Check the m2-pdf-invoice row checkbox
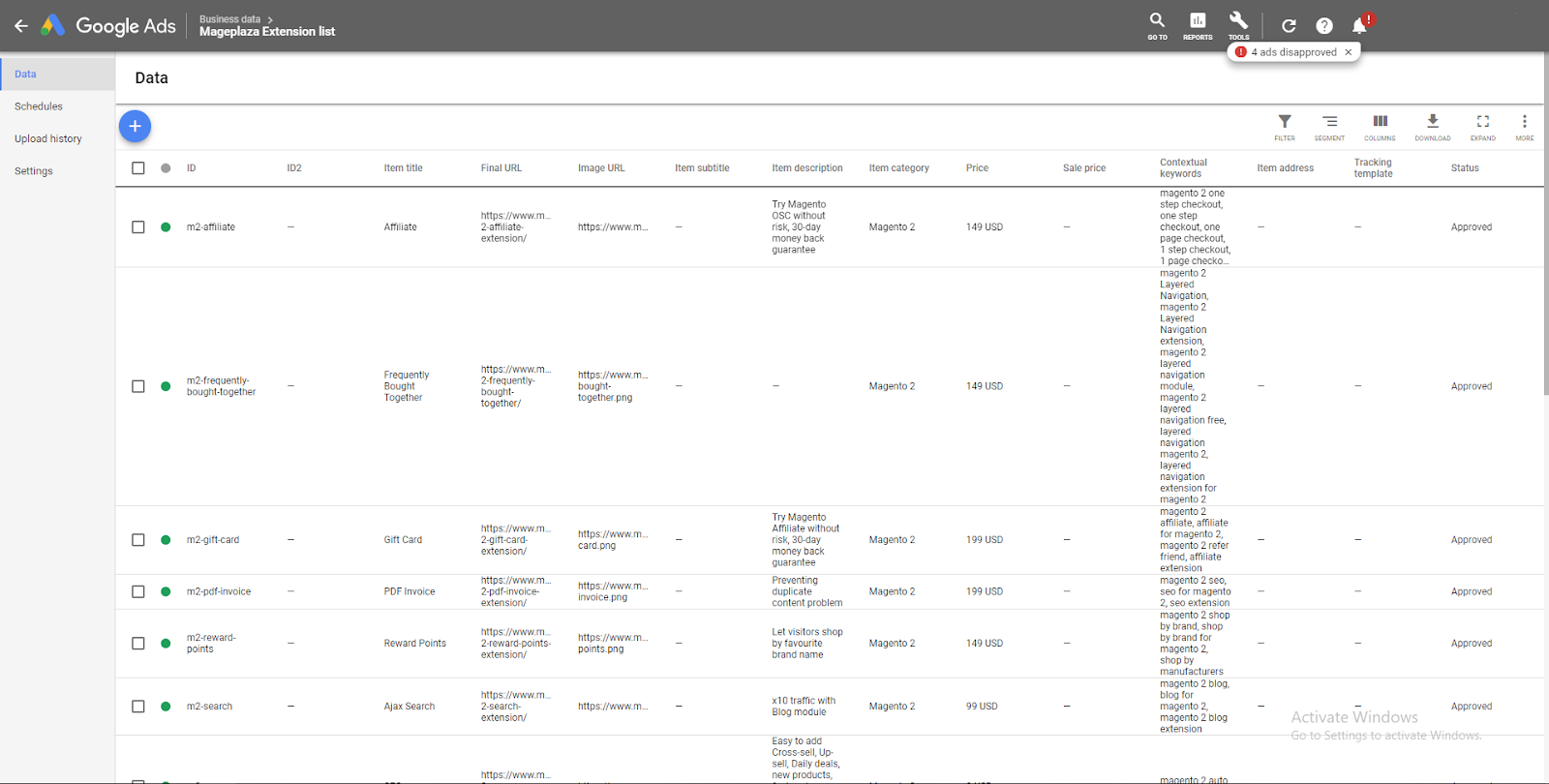Image resolution: width=1549 pixels, height=784 pixels. tap(138, 591)
